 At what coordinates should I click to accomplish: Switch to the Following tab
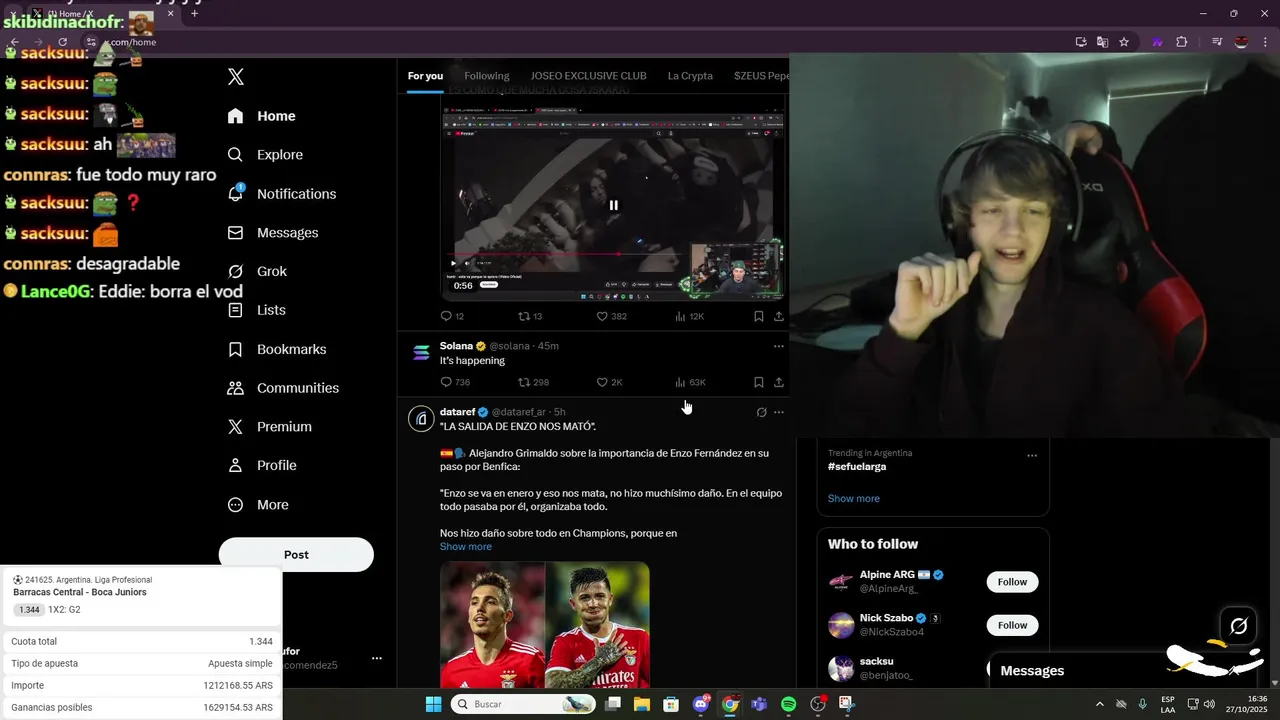(487, 76)
